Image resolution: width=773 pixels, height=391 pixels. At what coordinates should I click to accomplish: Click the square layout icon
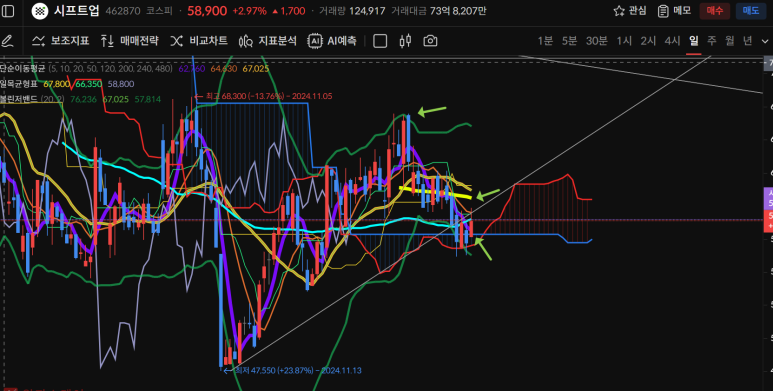380,41
